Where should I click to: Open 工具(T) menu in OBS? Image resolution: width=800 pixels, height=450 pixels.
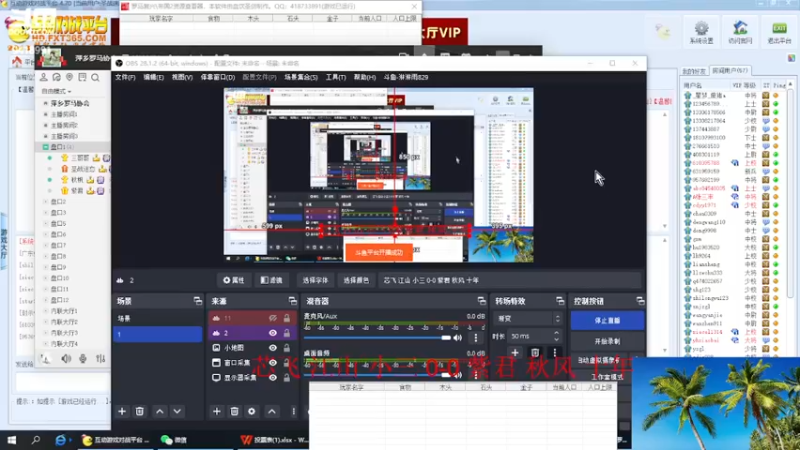pyautogui.click(x=335, y=77)
